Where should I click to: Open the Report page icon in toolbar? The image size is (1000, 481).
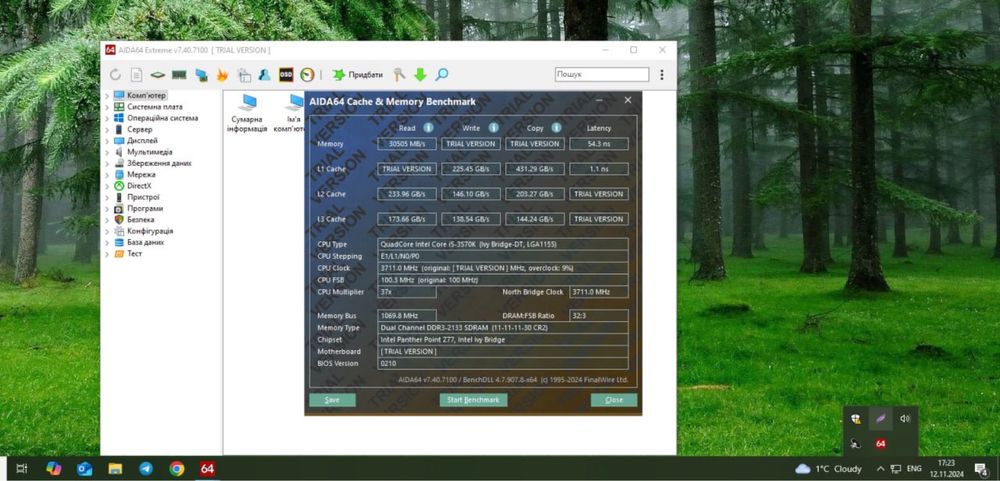(x=136, y=75)
